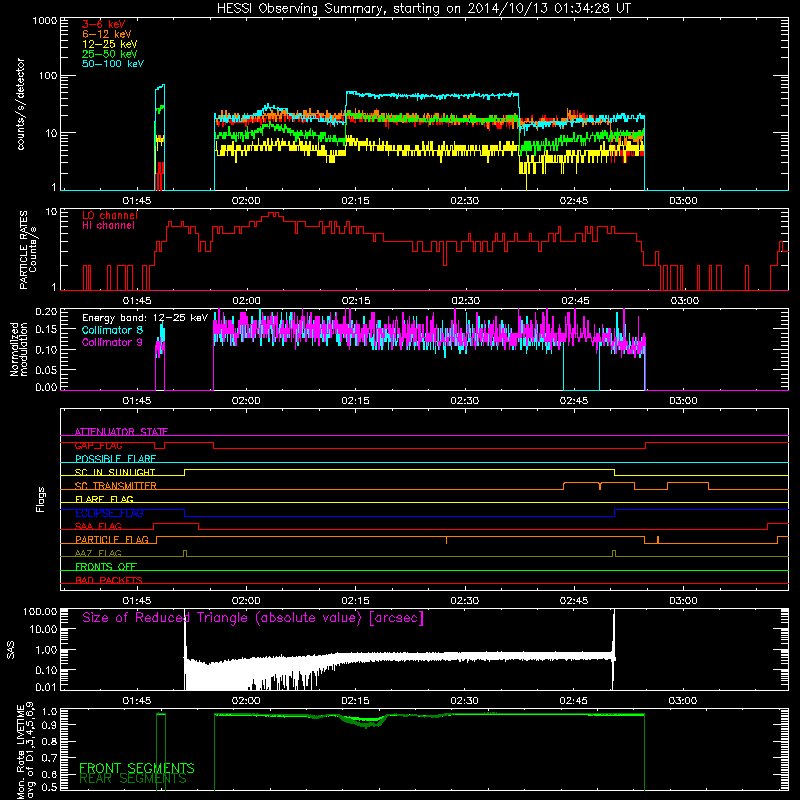Click the PARTICLE RATES axis label
This screenshot has height=800, width=800.
pos(28,250)
